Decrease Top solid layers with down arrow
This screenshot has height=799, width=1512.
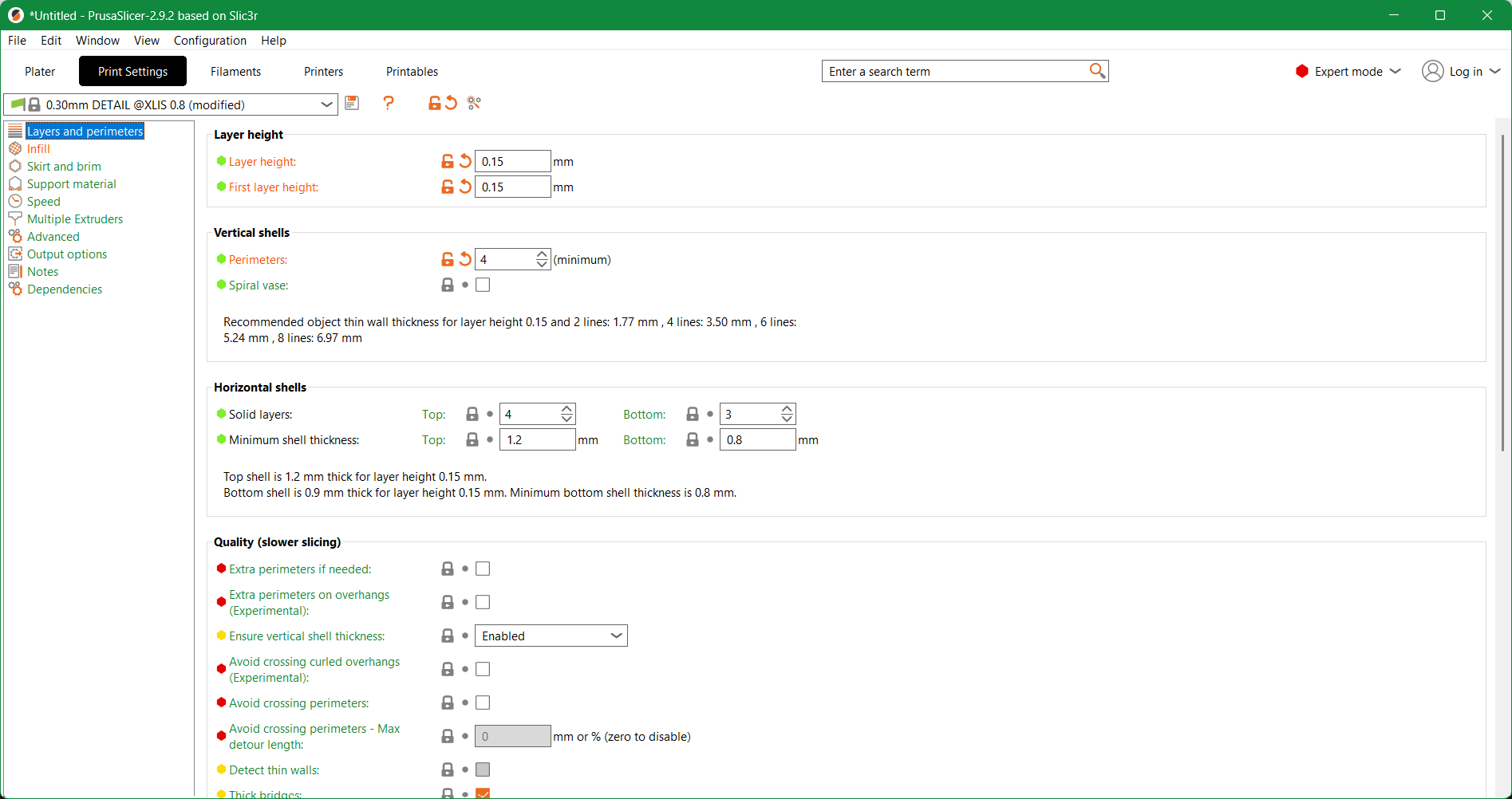(x=567, y=419)
